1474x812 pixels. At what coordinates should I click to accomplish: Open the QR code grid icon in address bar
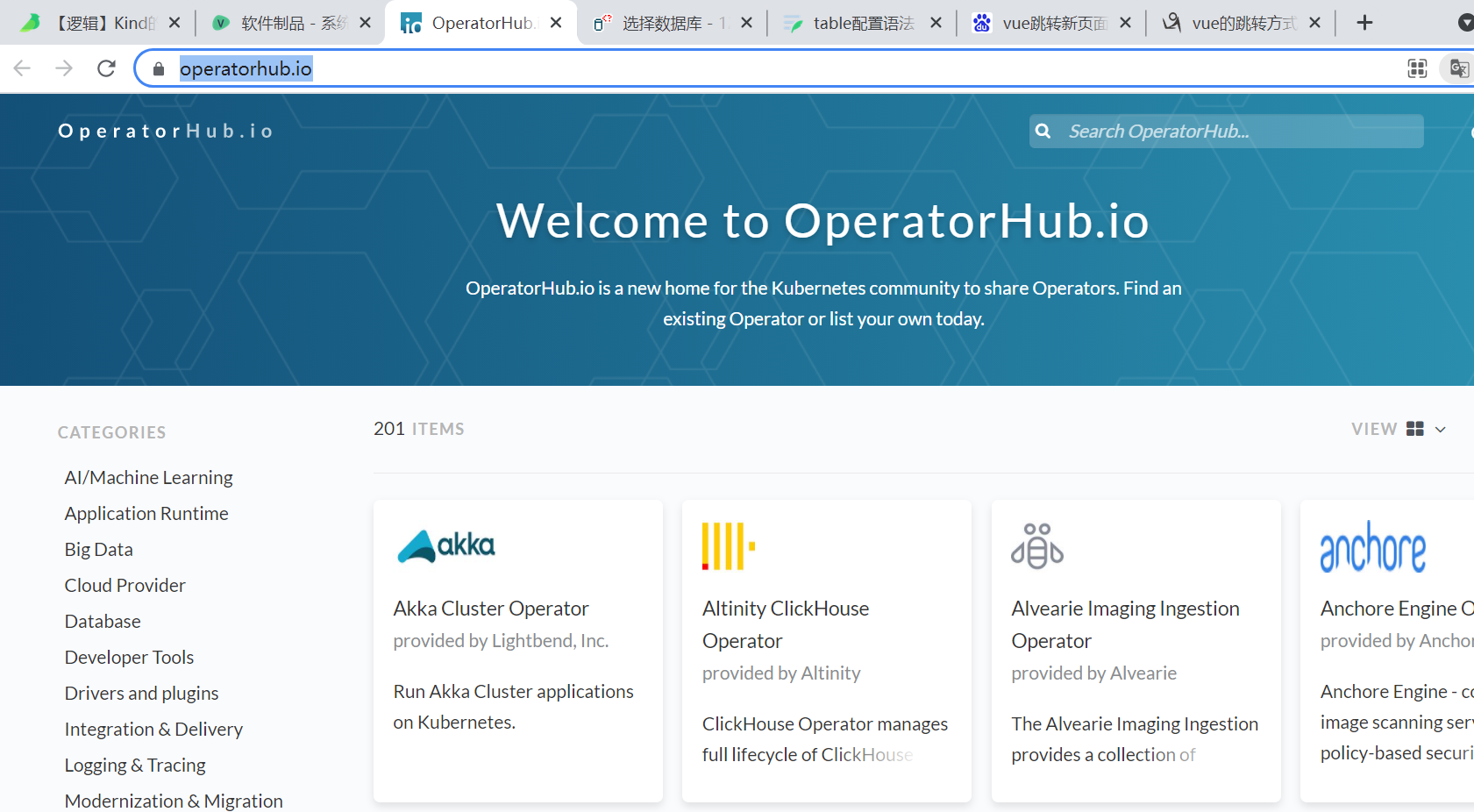tap(1417, 68)
